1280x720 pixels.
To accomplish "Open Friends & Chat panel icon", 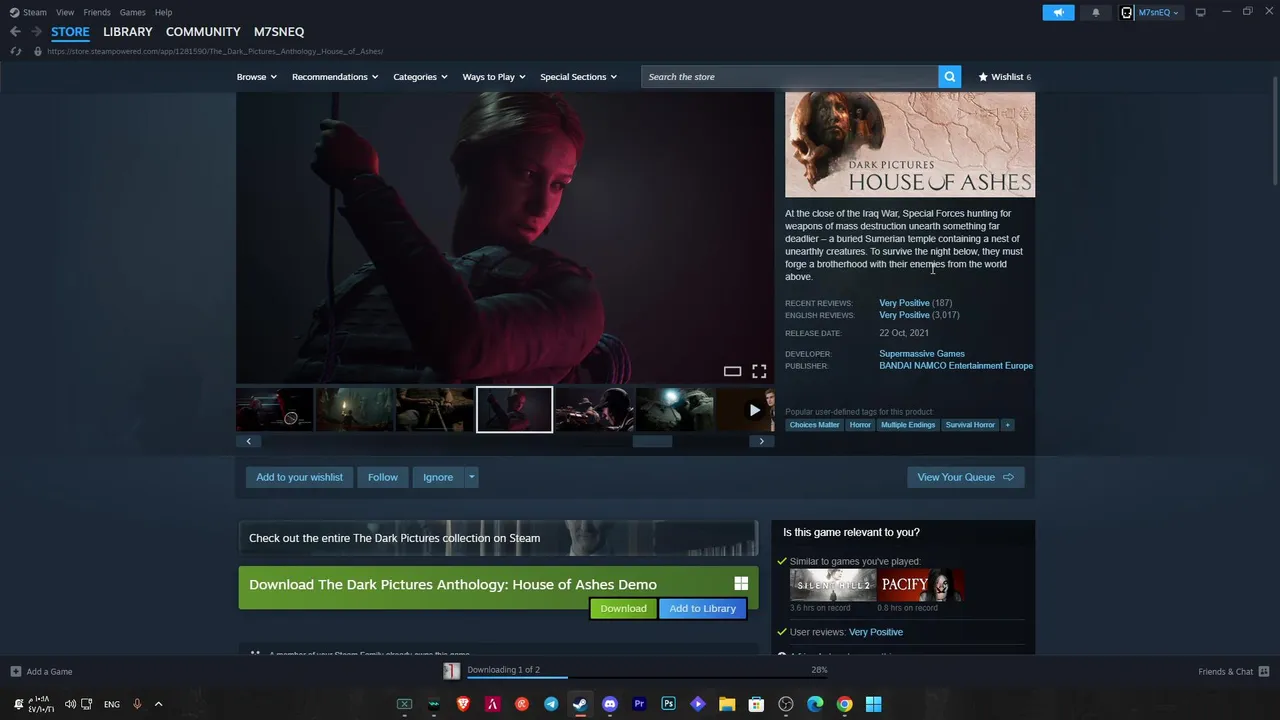I will coord(1264,671).
